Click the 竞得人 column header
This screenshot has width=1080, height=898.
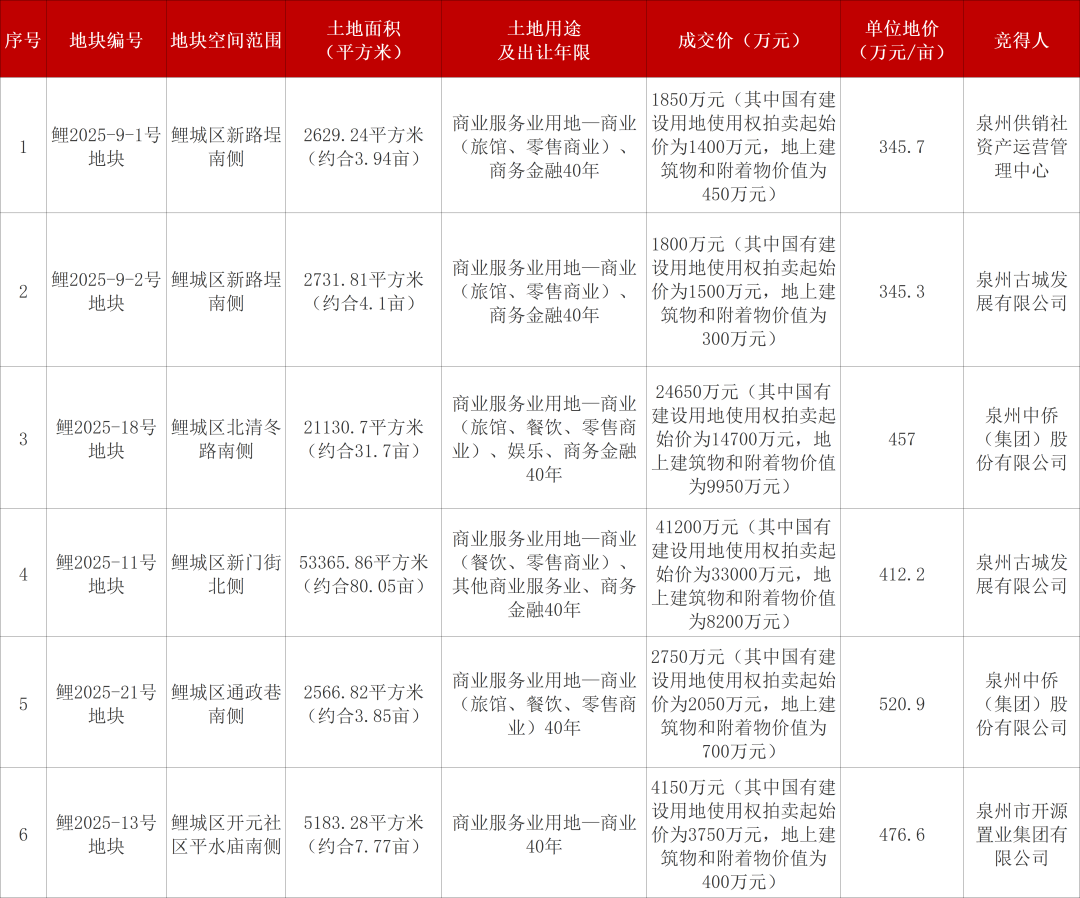coord(1021,39)
